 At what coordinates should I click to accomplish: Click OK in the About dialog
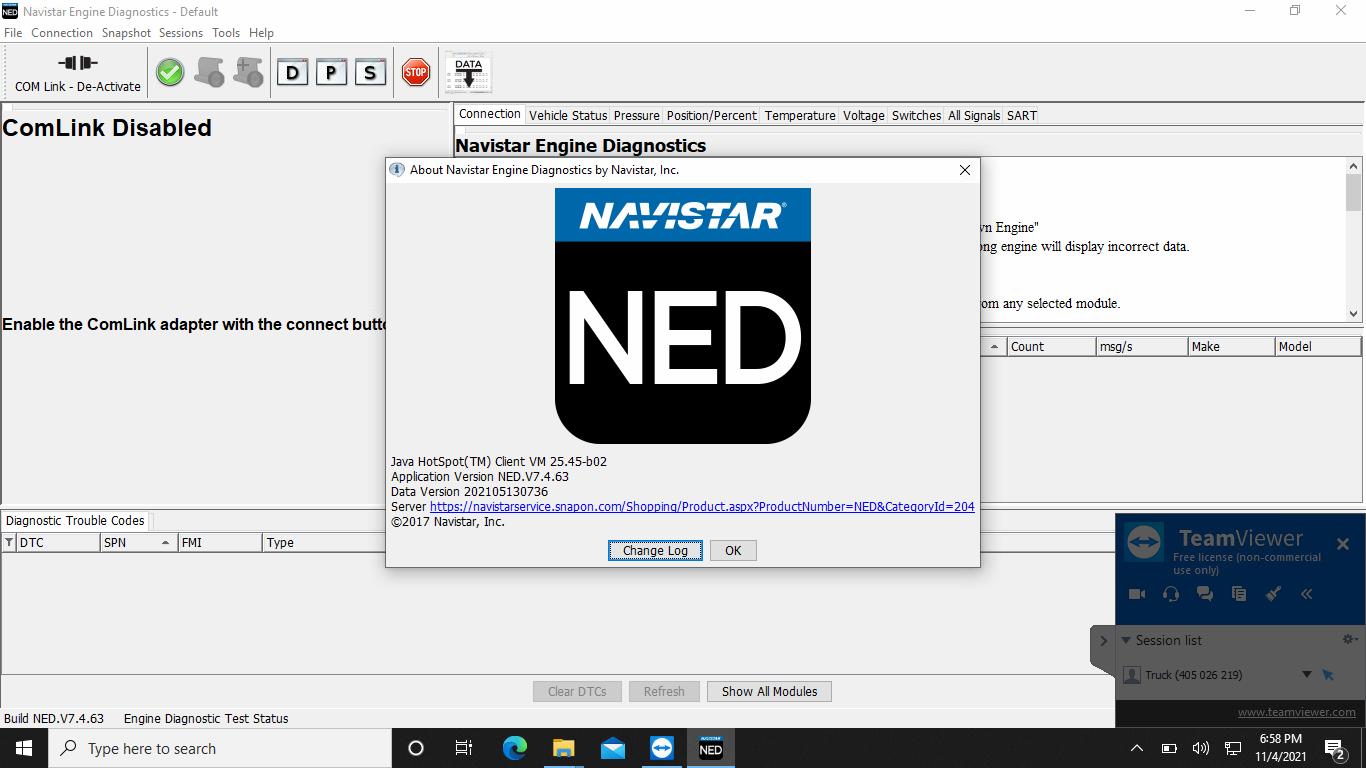point(733,550)
